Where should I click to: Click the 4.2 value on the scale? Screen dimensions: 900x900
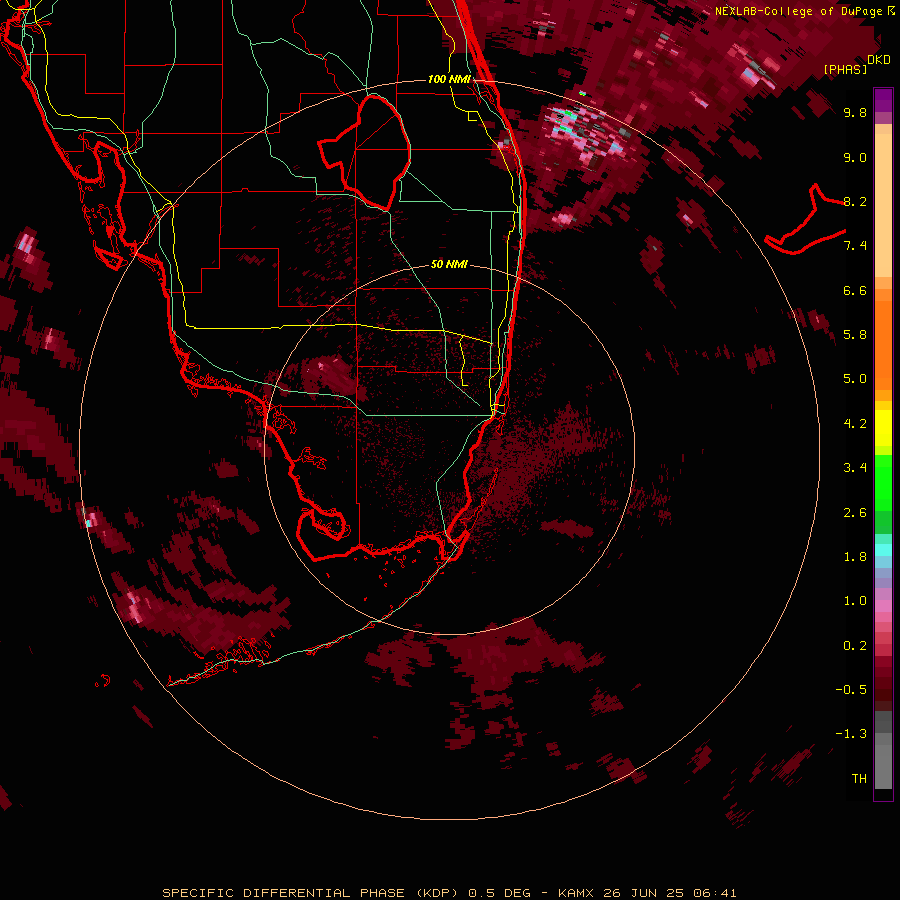855,424
